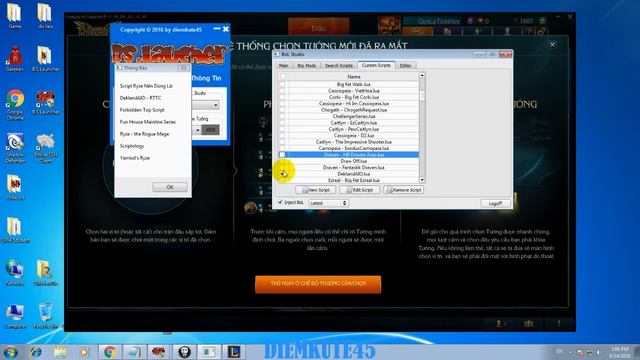
Task: Select the Chogath - ChogathRequest.lua row
Action: [x=353, y=110]
